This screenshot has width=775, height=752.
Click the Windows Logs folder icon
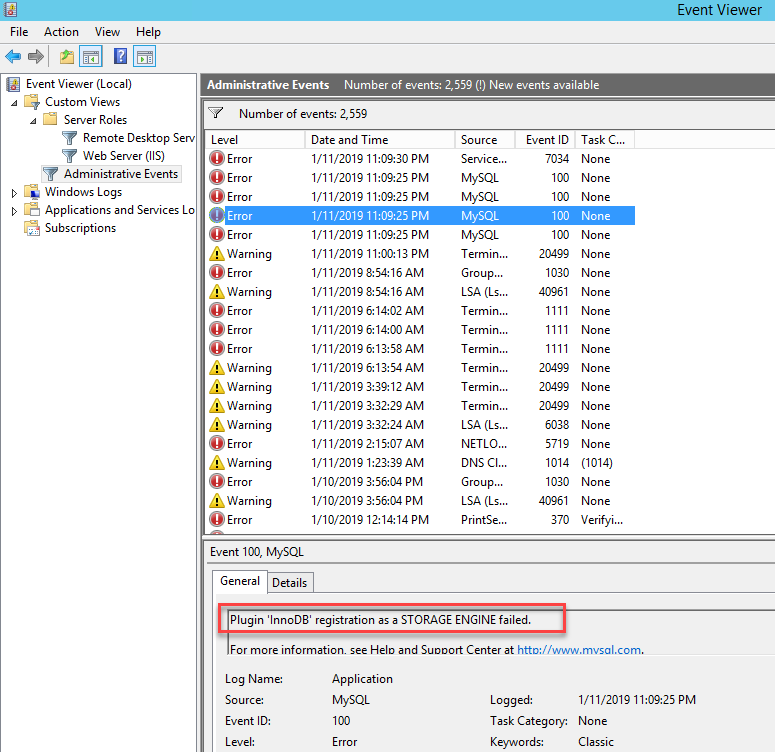pyautogui.click(x=33, y=192)
